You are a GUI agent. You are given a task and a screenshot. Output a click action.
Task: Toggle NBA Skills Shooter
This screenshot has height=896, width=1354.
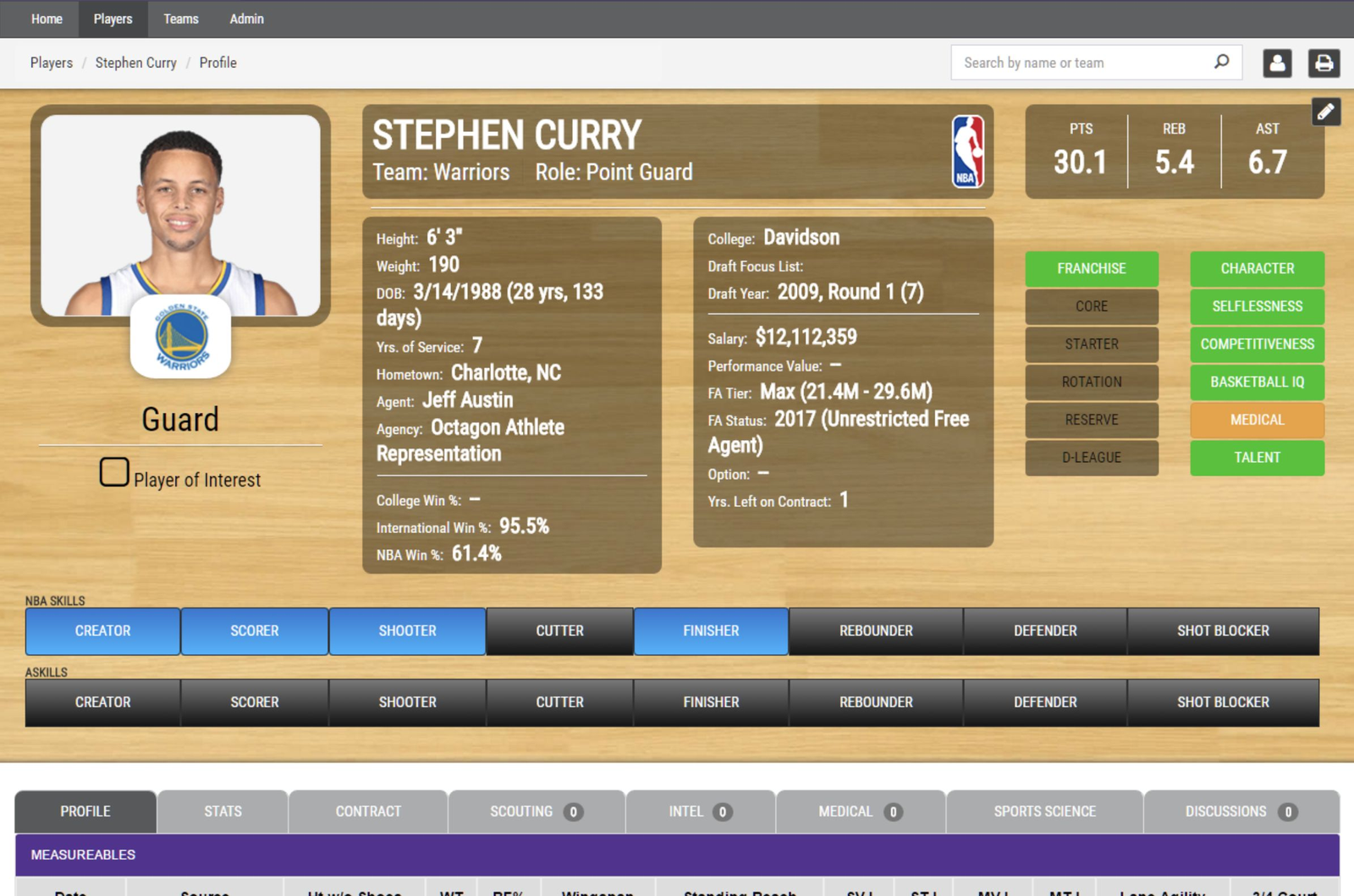(x=407, y=631)
